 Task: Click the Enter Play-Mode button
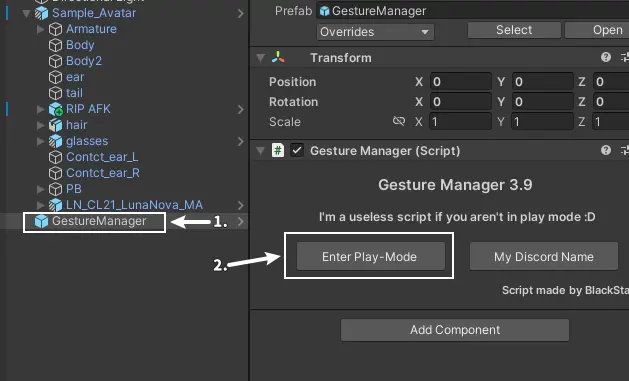[x=371, y=256]
